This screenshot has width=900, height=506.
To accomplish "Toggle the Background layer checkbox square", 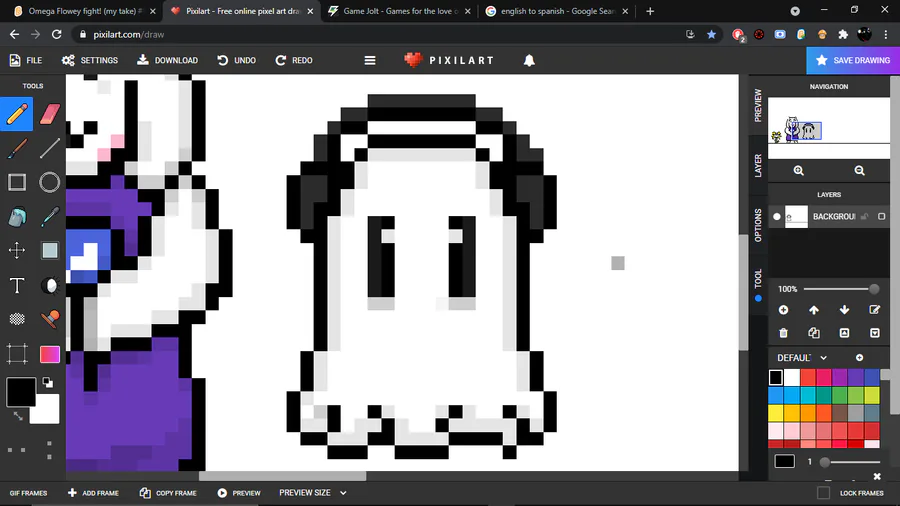I will tap(882, 216).
